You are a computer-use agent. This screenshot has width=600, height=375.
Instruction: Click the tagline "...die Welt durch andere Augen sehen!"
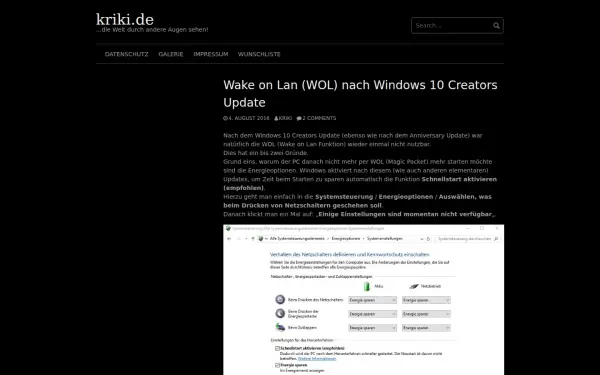[x=152, y=29]
